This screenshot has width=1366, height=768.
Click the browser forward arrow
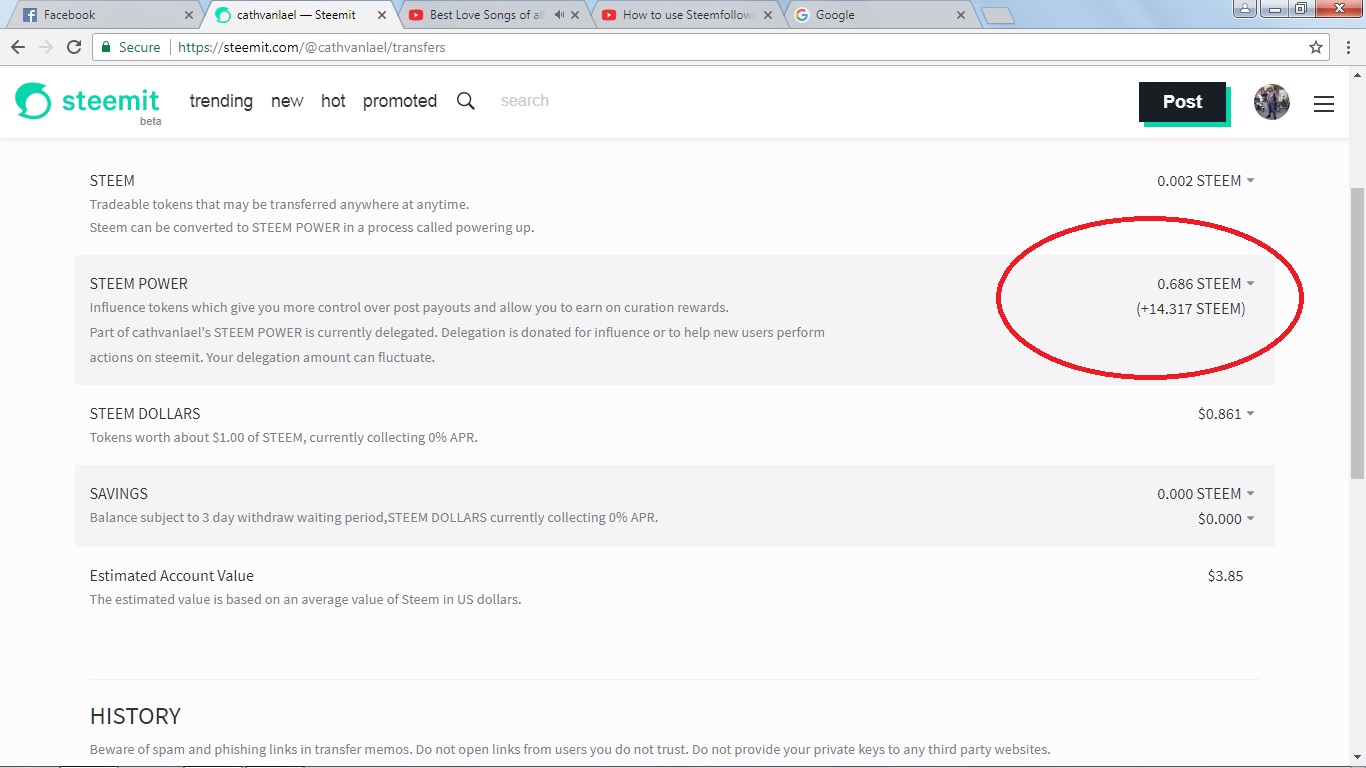(46, 47)
